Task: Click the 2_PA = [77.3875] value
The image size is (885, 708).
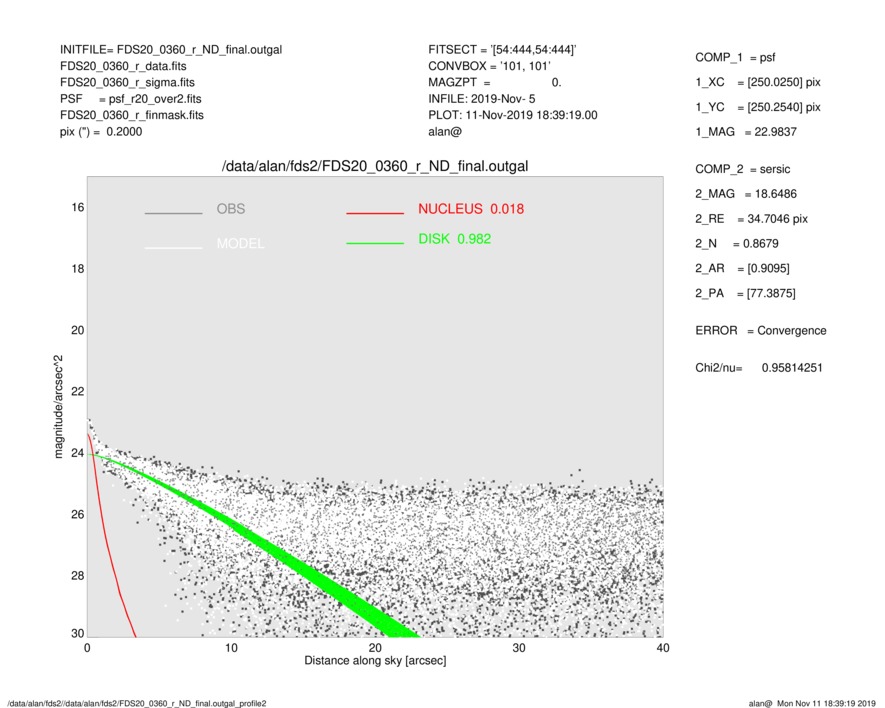Action: pyautogui.click(x=745, y=294)
